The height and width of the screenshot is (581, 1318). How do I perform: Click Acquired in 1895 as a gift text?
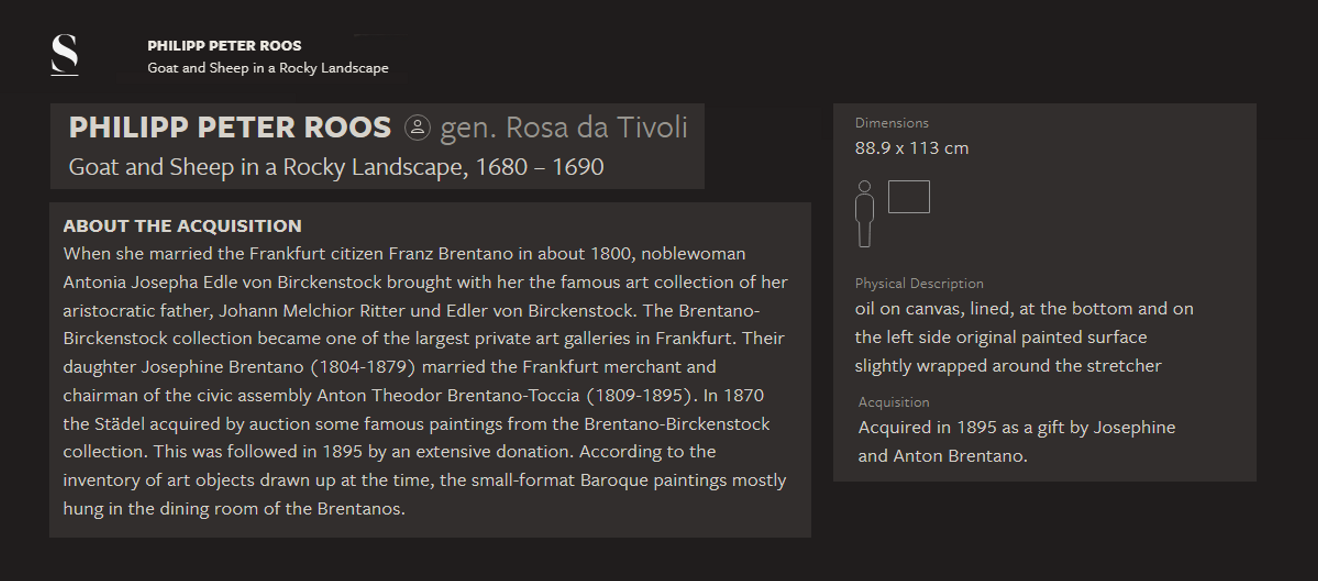[1017, 442]
